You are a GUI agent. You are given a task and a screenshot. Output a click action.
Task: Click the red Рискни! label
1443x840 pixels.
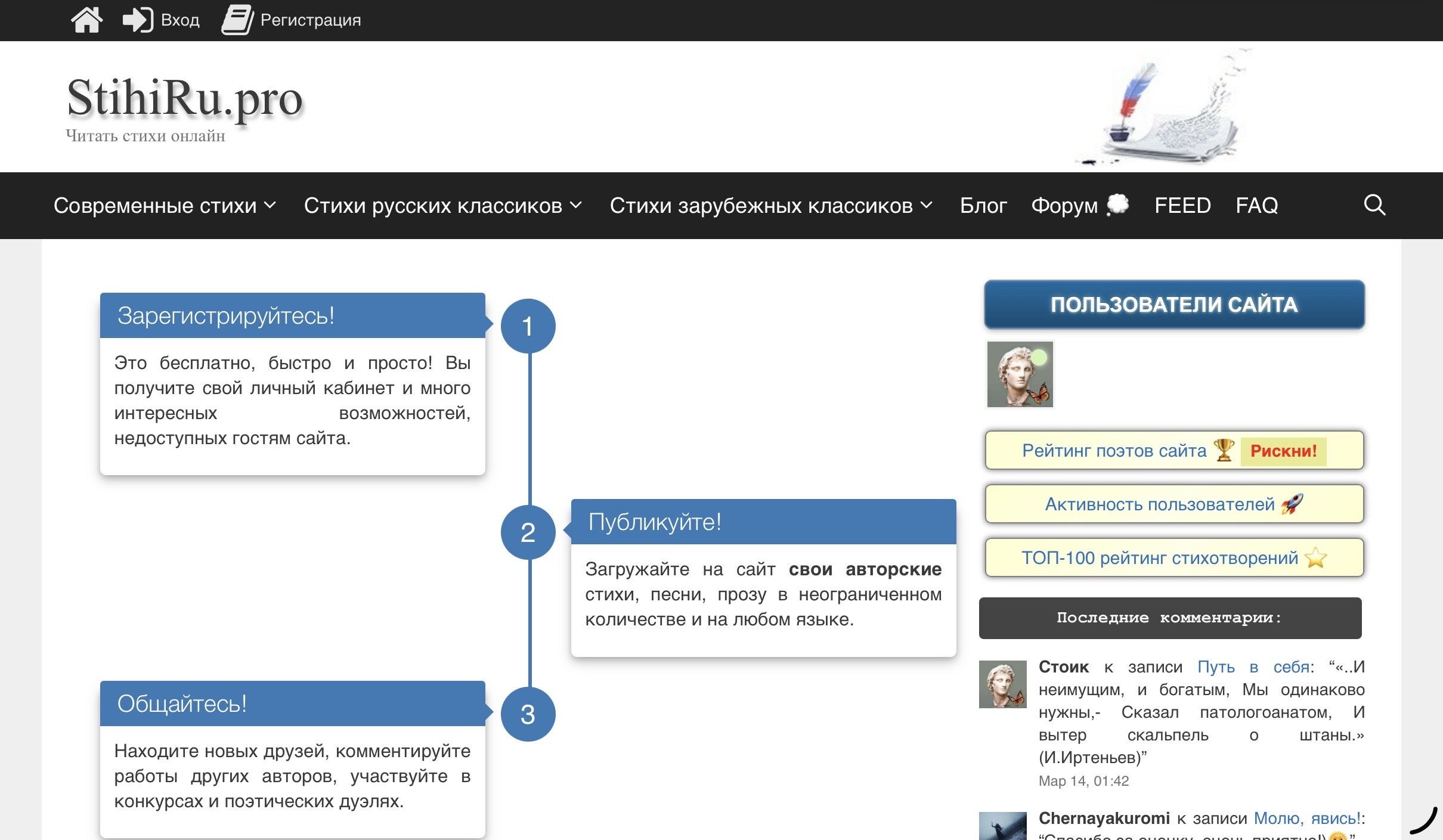(1283, 451)
